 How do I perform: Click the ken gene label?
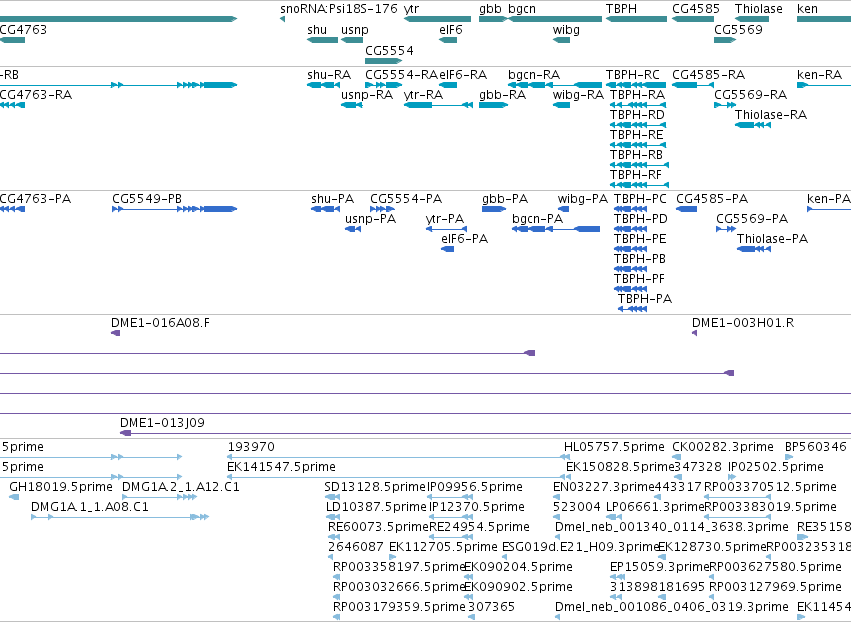tap(807, 9)
